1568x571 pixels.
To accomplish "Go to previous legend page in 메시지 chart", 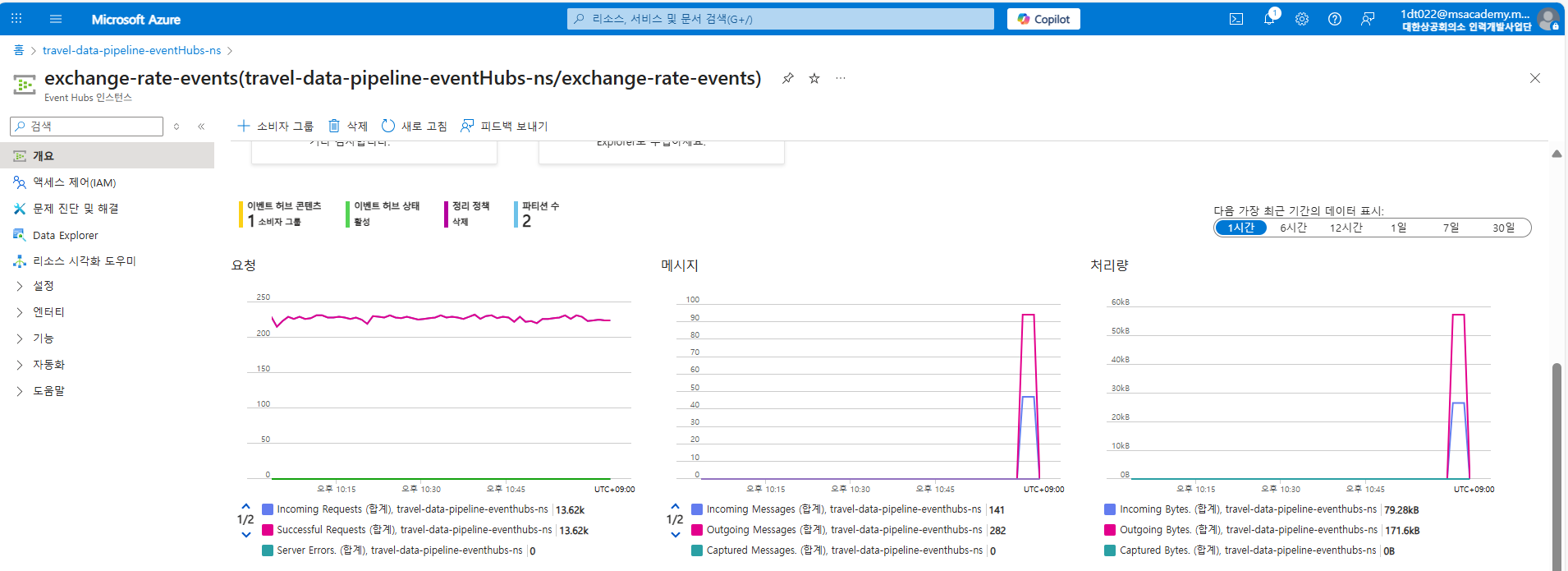I will pos(675,506).
